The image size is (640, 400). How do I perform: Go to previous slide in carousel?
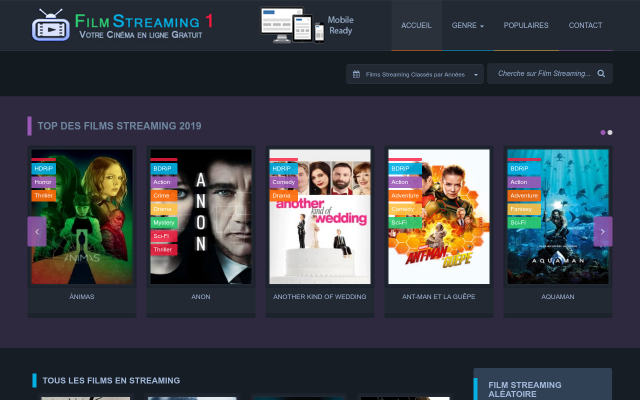coord(37,231)
